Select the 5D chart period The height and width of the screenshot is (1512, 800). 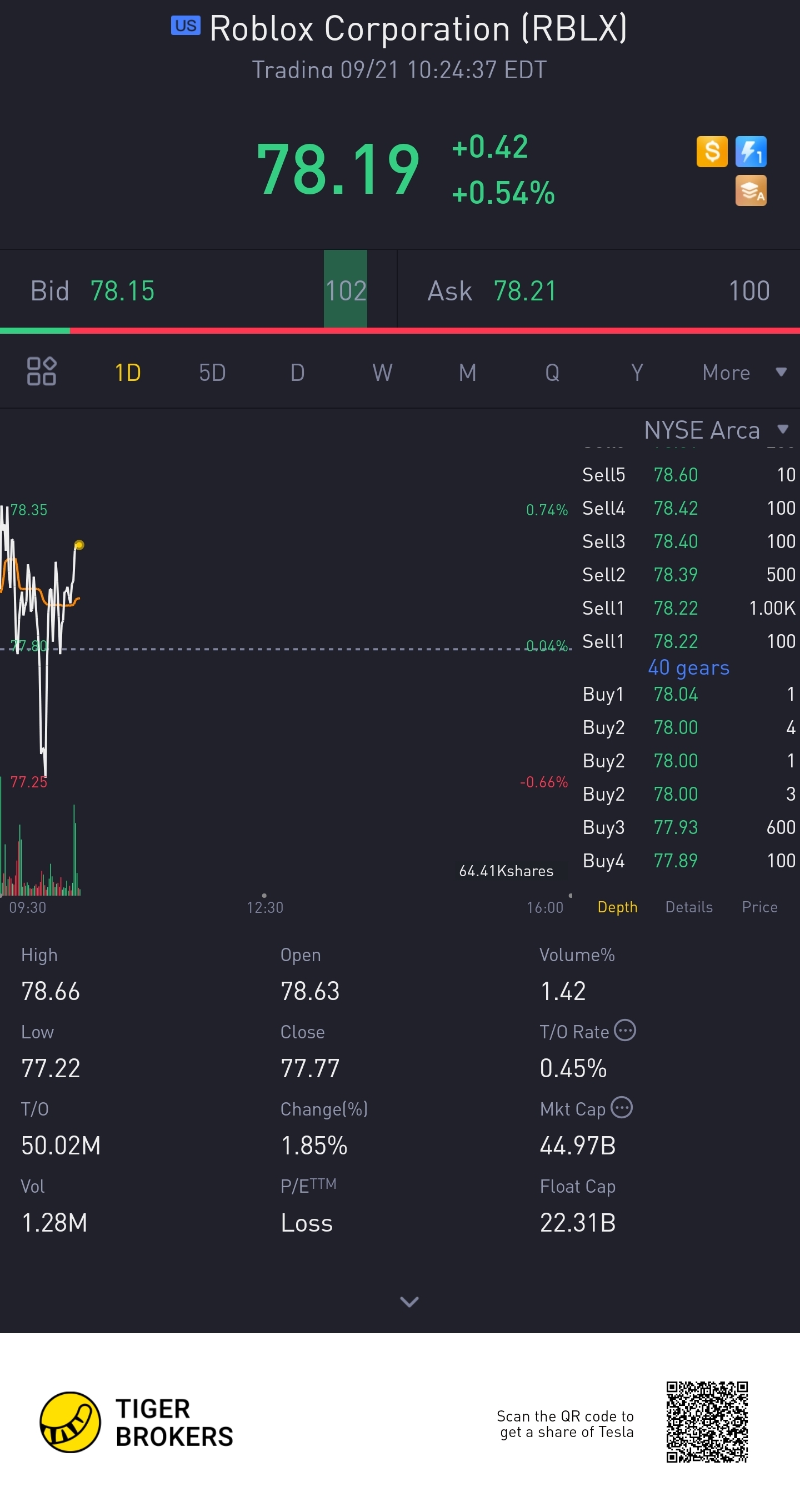[212, 372]
